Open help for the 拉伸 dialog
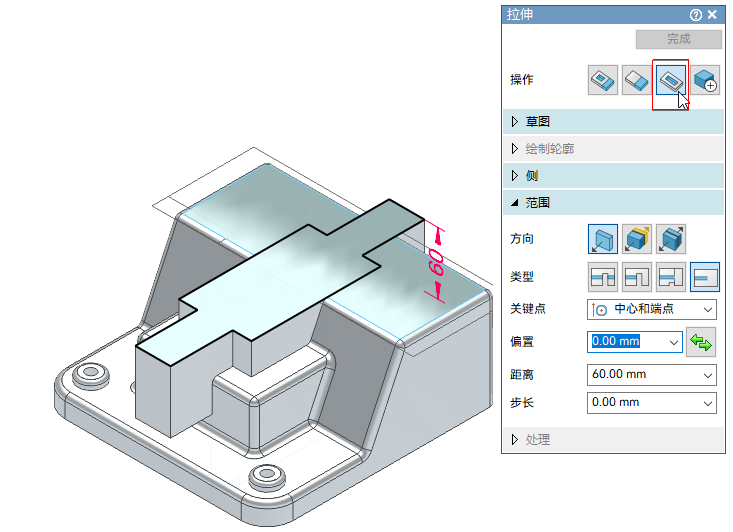Screen dimensions: 733x532 point(696,15)
